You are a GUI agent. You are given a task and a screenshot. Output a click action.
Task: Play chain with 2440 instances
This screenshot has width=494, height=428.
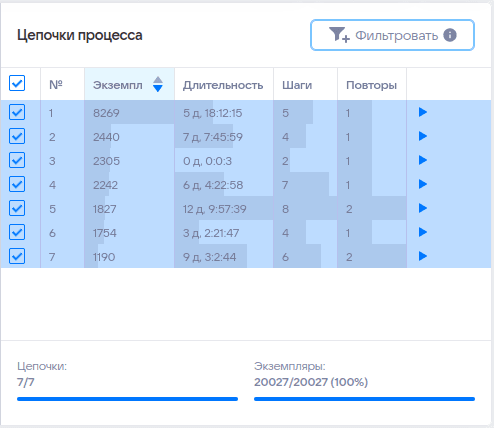click(x=423, y=136)
